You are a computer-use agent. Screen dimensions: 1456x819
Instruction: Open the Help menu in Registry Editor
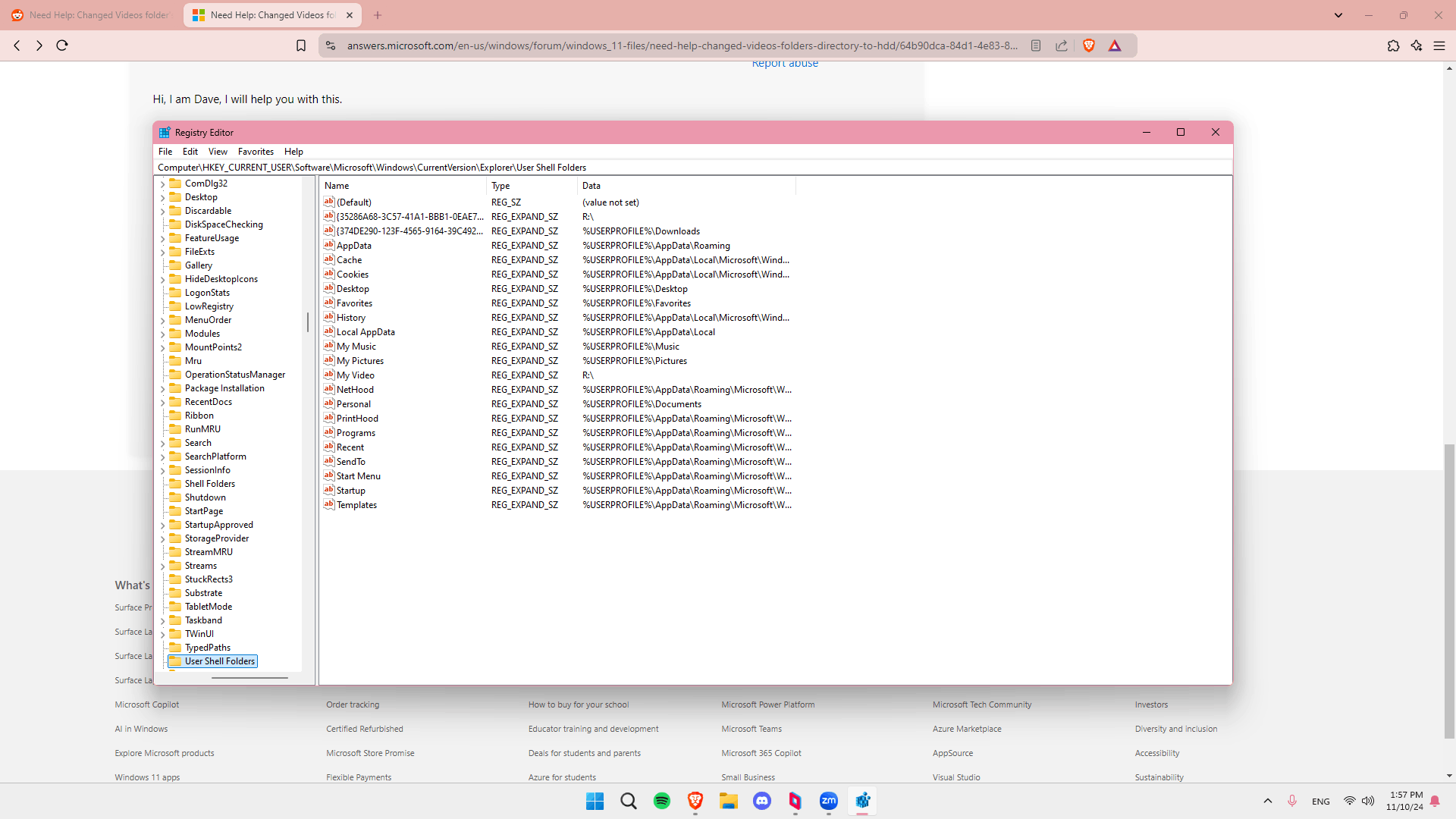[293, 152]
